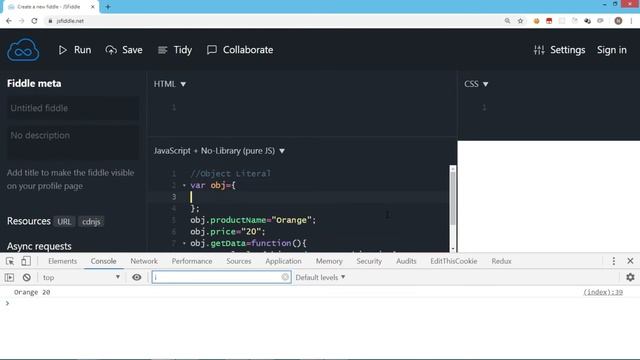Open the Collaborate option
The height and width of the screenshot is (360, 640).
click(x=240, y=50)
